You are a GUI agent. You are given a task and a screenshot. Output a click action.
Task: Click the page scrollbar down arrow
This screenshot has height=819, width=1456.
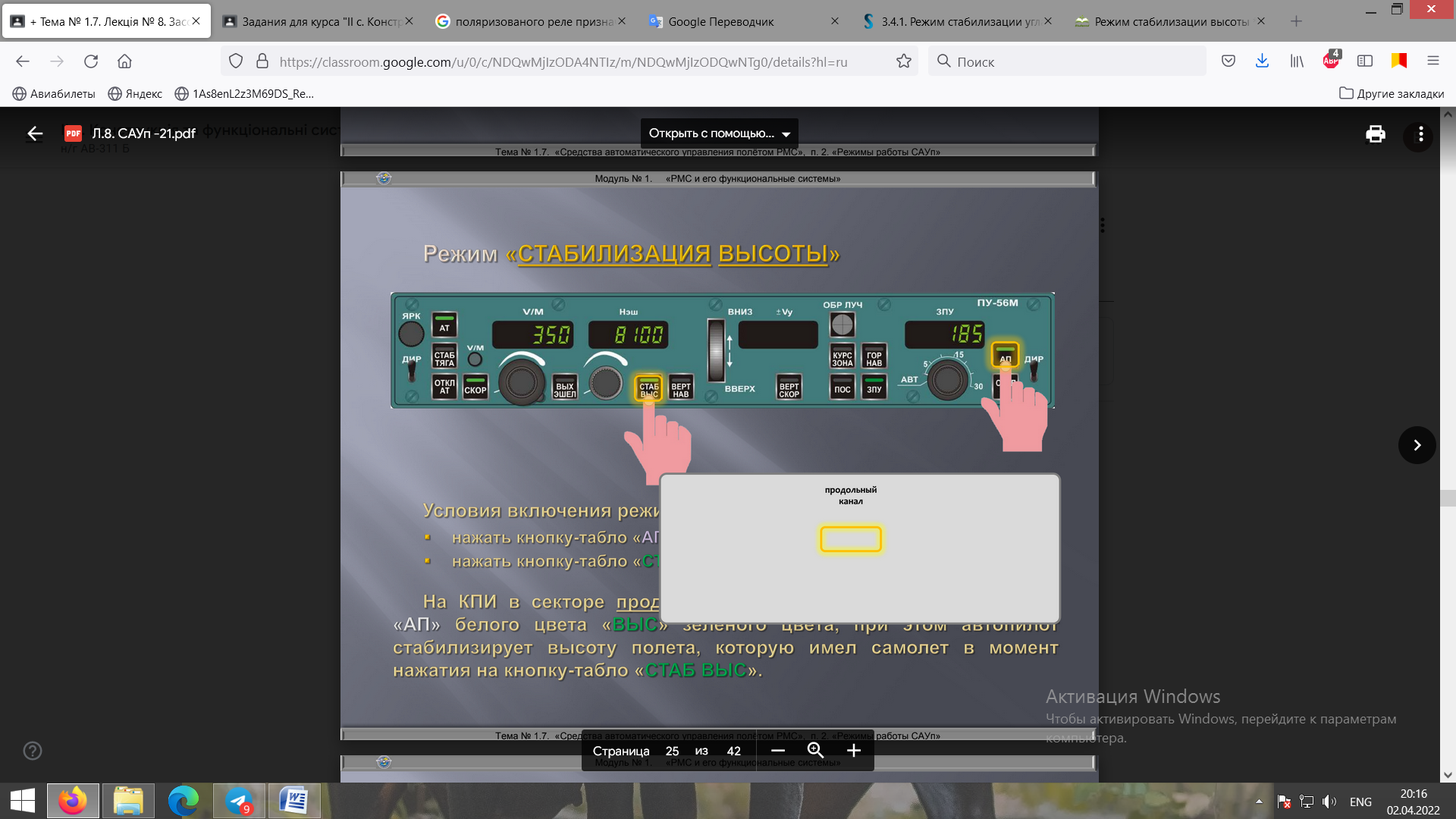point(1448,775)
